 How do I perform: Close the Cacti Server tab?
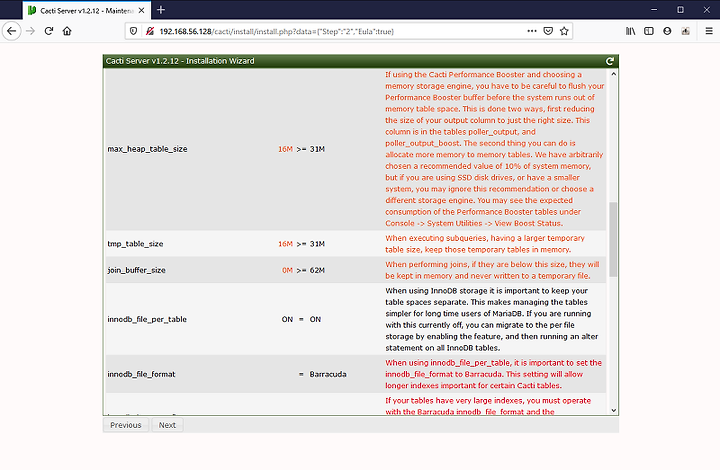141,10
